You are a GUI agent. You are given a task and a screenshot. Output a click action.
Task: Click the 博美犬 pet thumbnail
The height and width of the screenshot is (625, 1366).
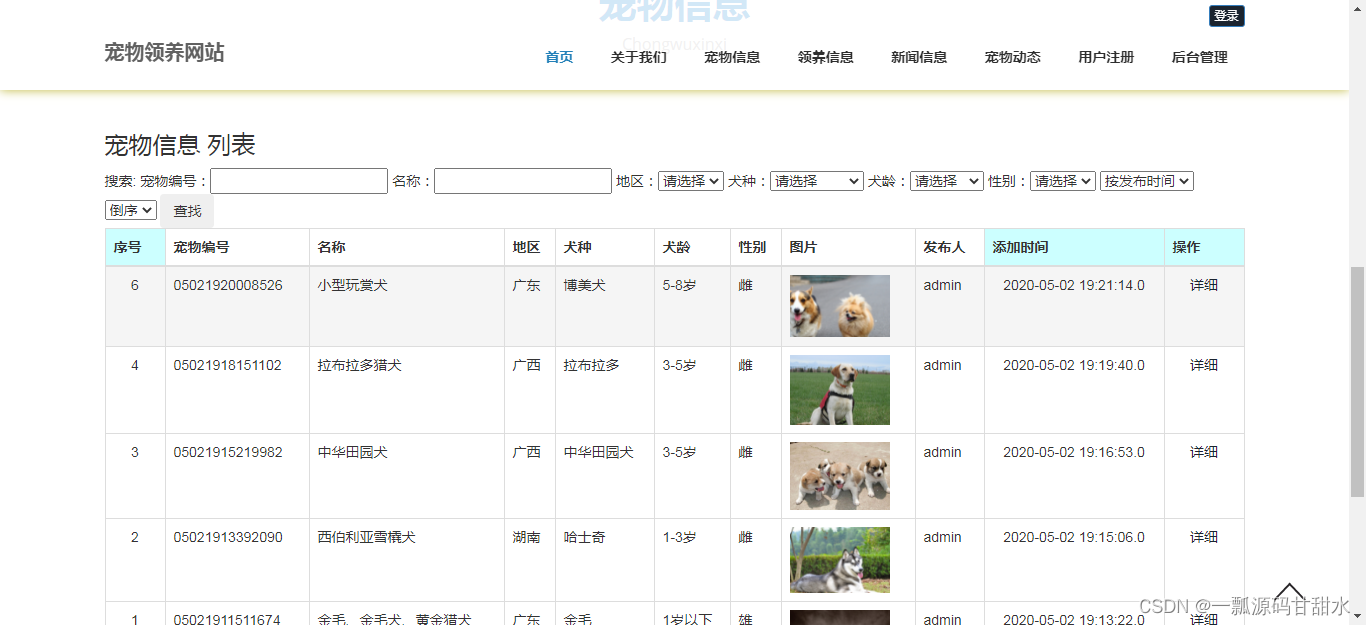840,306
